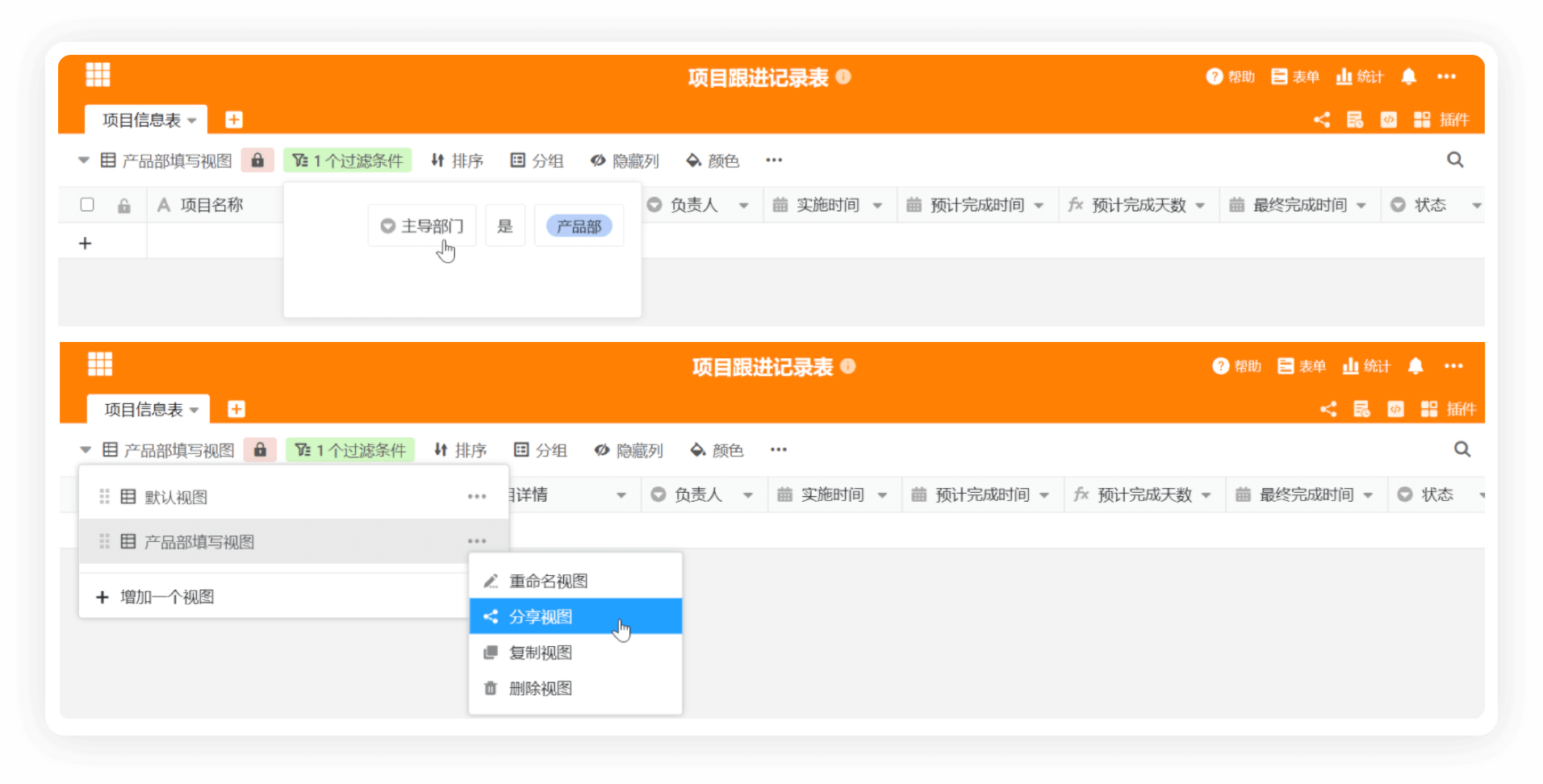Click the search magnifier in the upper toolbar

tap(1454, 160)
